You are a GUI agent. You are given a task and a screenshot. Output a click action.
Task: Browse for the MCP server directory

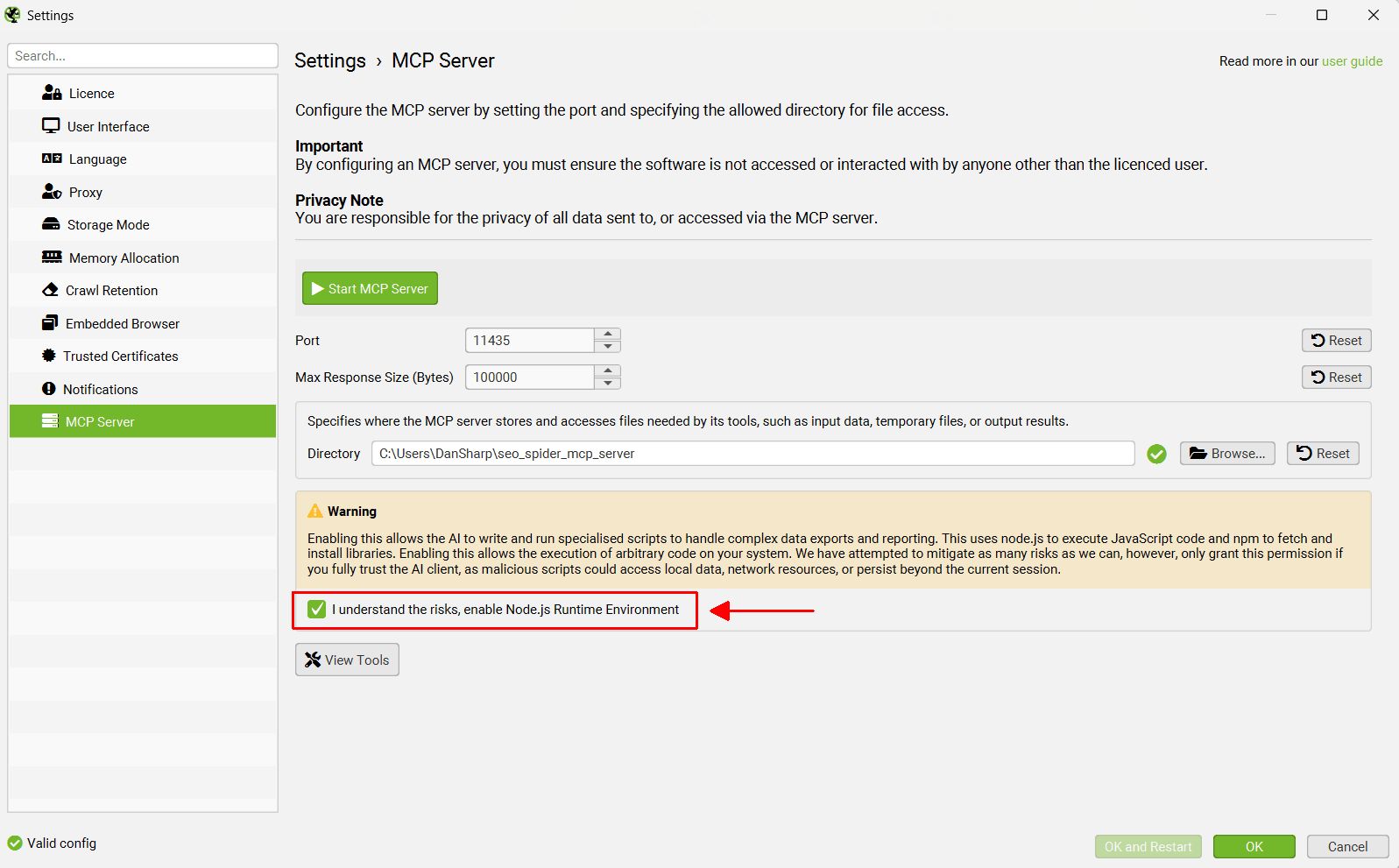pos(1227,454)
